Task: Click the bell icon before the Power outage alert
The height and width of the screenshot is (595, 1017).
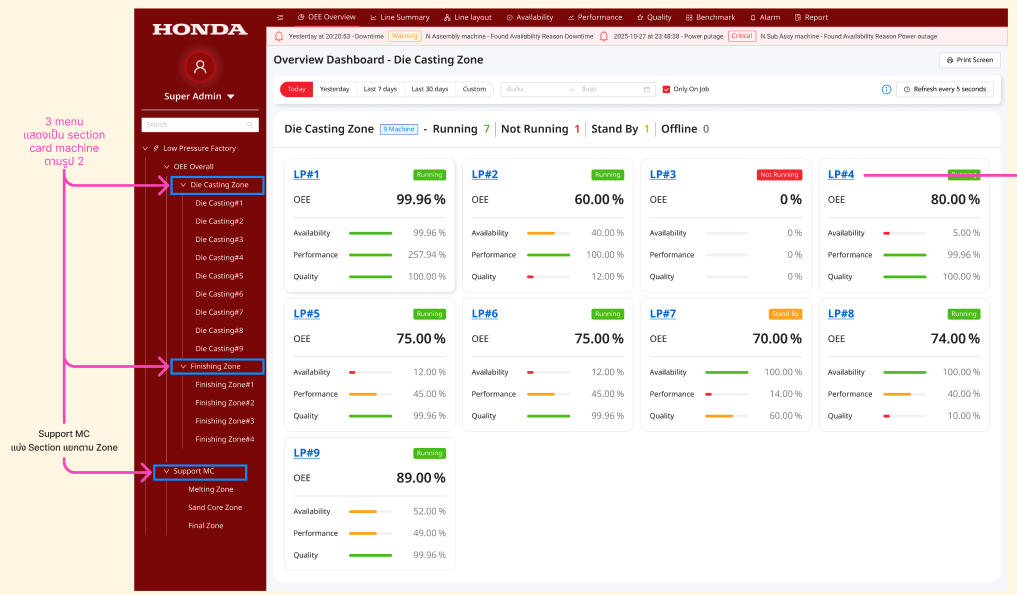Action: tap(604, 36)
